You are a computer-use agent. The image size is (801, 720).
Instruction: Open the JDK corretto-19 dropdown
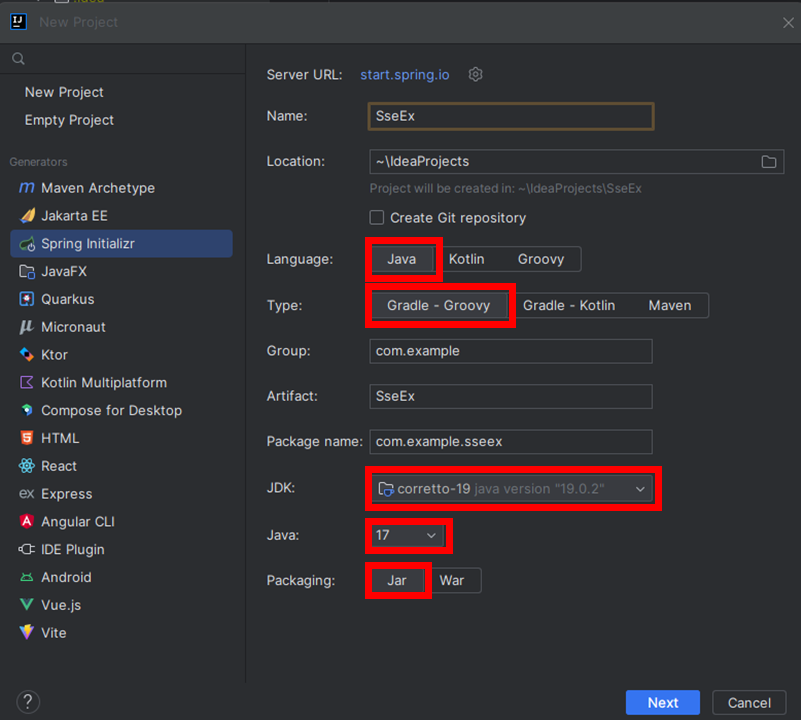point(512,489)
